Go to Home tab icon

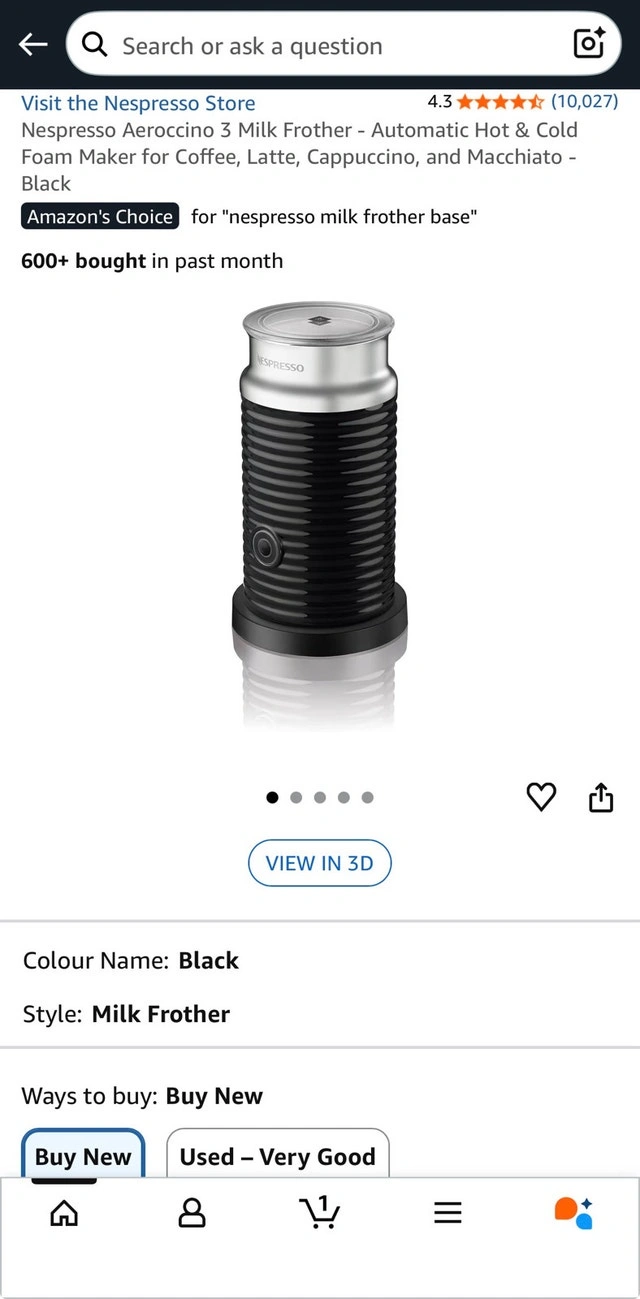coord(64,1213)
